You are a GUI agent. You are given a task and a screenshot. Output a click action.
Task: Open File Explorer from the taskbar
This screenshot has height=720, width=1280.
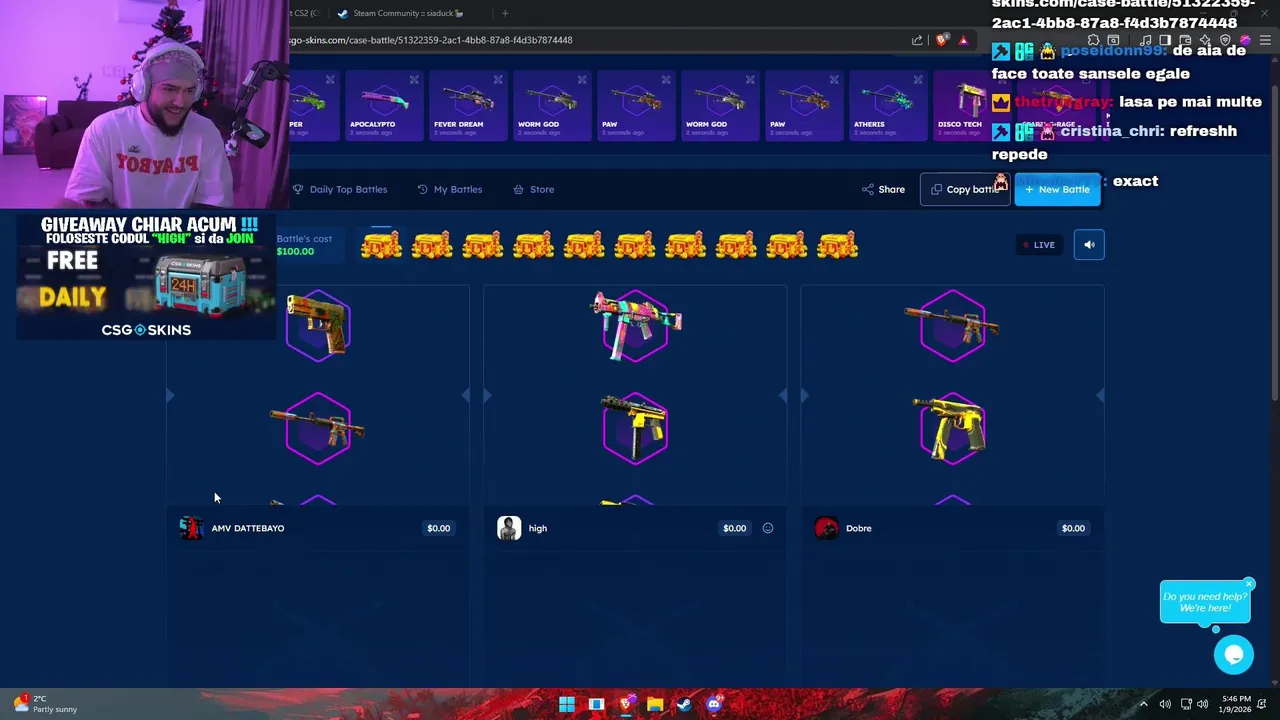pos(655,705)
